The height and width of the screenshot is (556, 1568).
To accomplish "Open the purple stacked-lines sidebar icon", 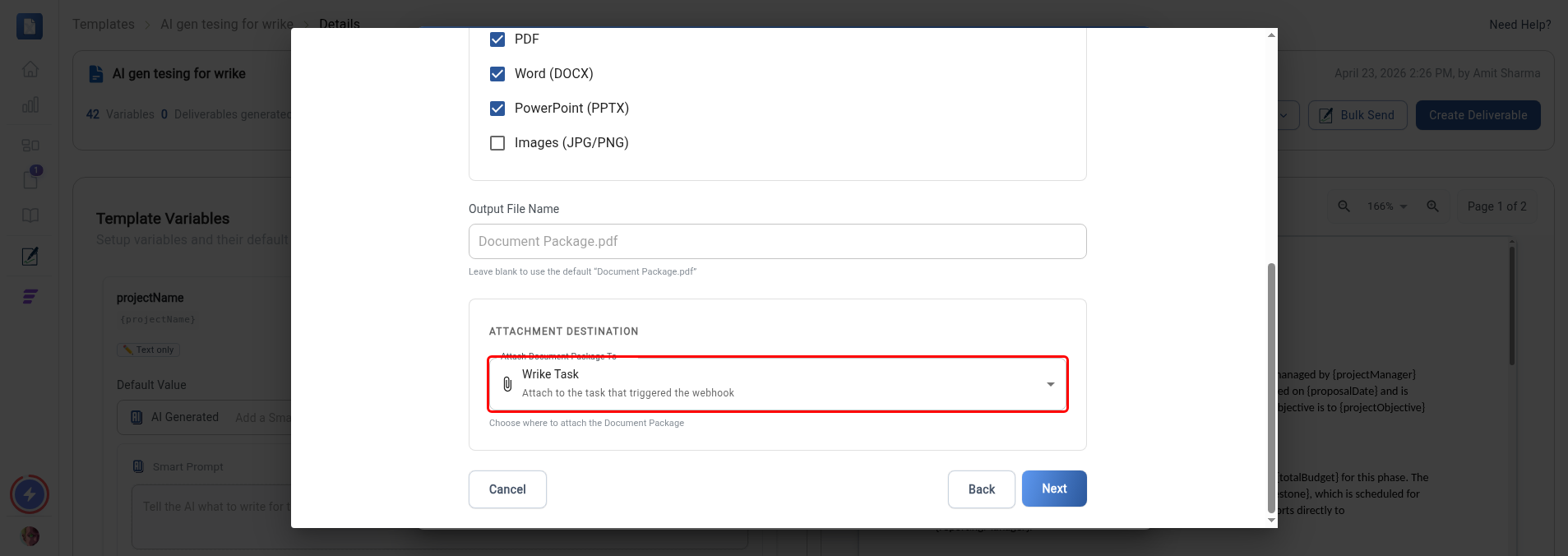I will (30, 297).
